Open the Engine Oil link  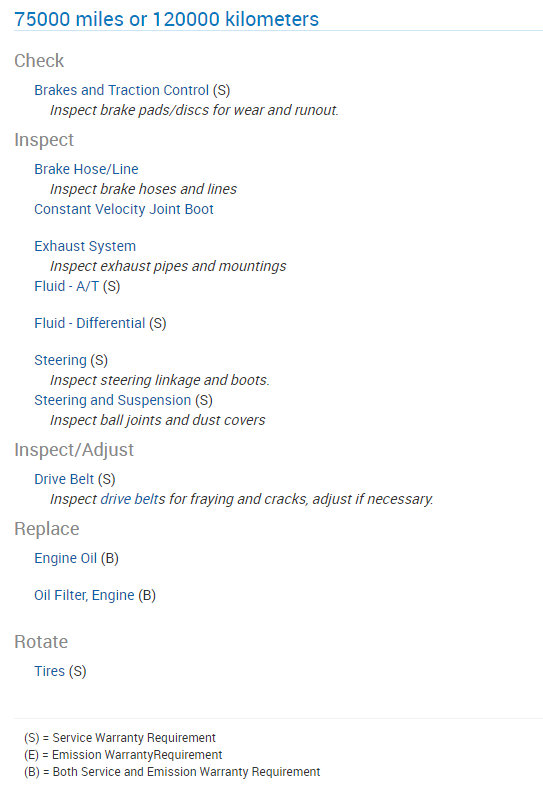point(66,558)
